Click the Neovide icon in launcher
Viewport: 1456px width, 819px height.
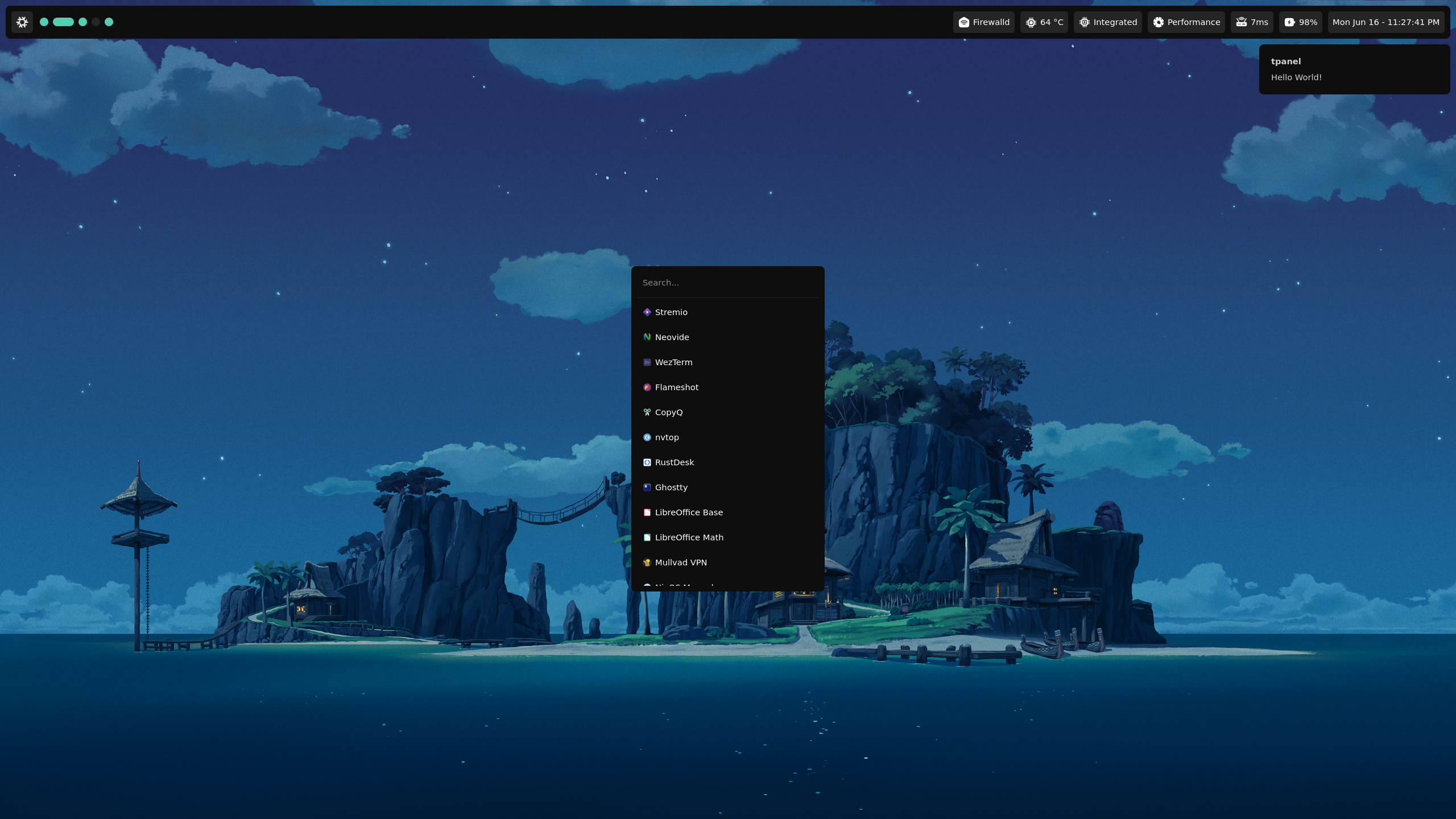(x=647, y=337)
